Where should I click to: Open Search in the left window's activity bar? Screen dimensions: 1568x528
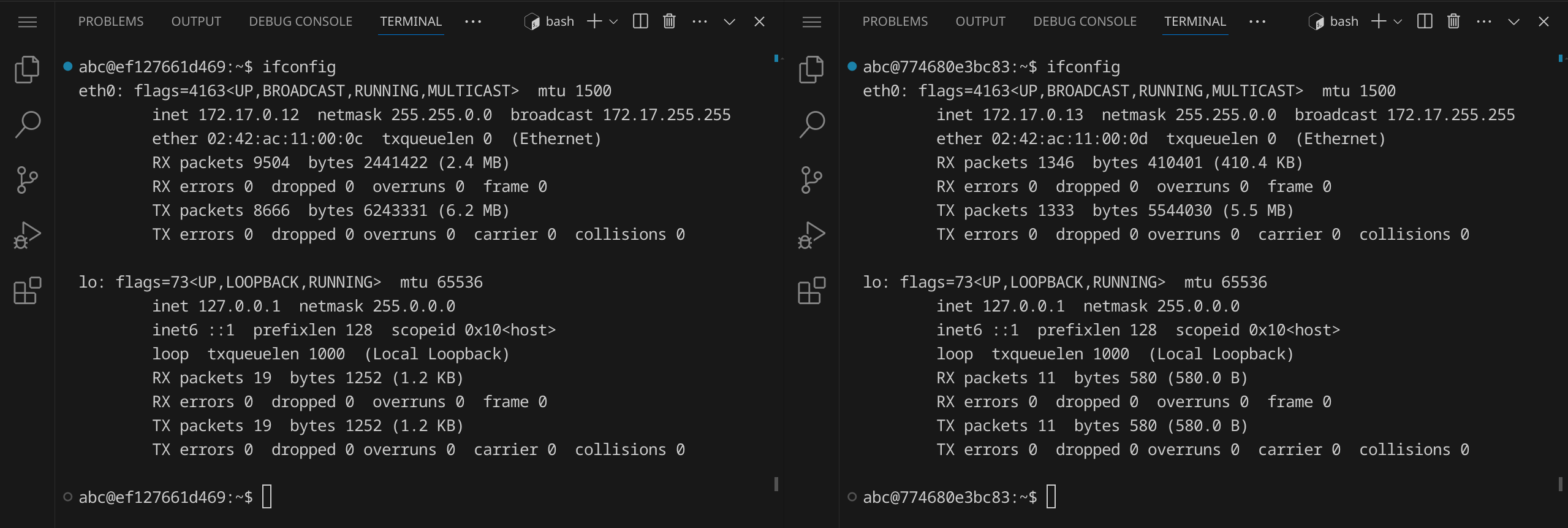[27, 124]
